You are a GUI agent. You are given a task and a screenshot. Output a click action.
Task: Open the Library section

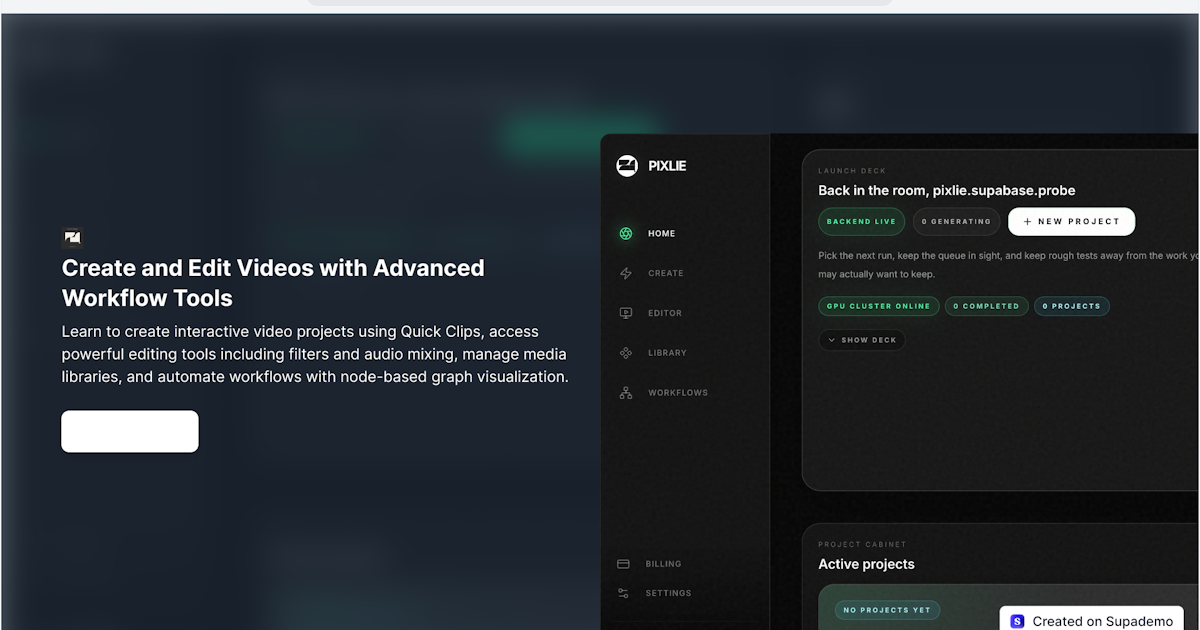[667, 353]
